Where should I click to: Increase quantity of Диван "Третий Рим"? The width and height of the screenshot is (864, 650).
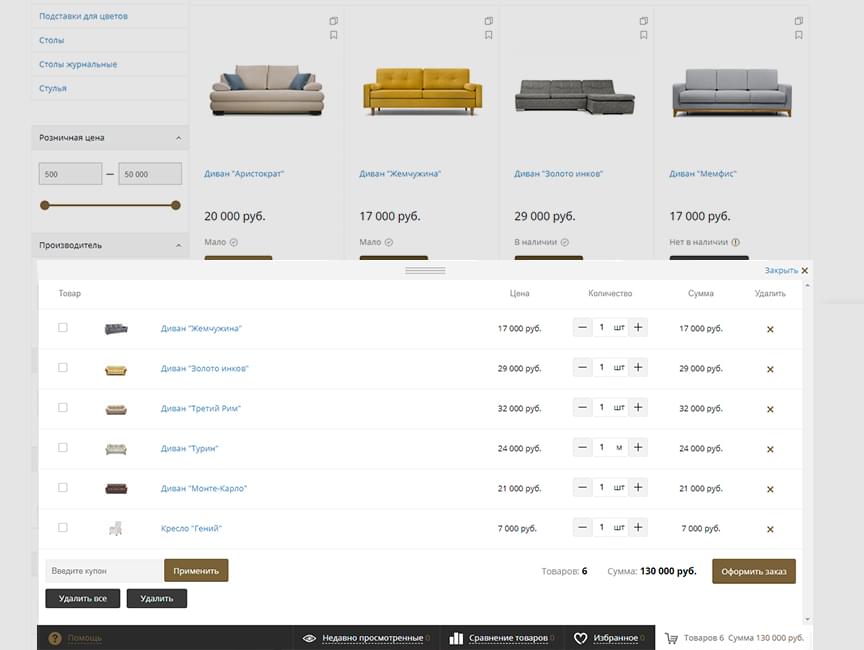[x=638, y=407]
